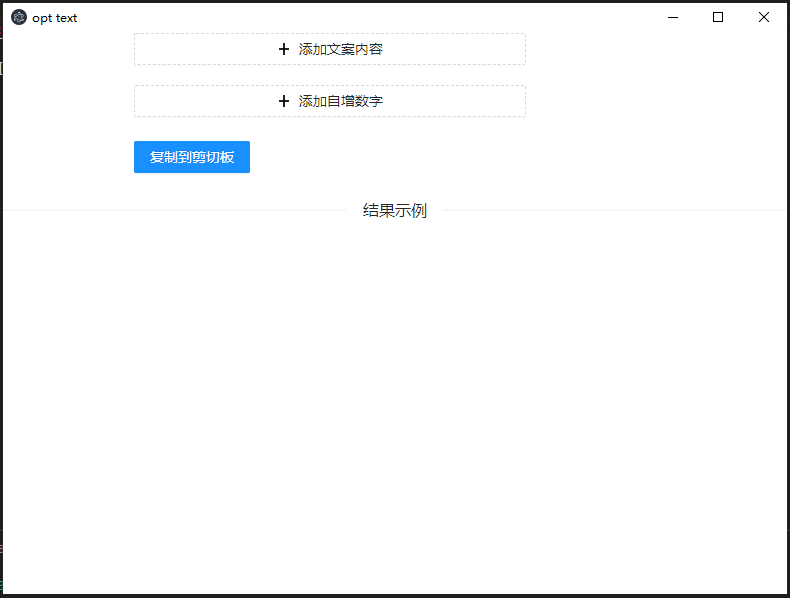Maximize the opt text window

718,17
